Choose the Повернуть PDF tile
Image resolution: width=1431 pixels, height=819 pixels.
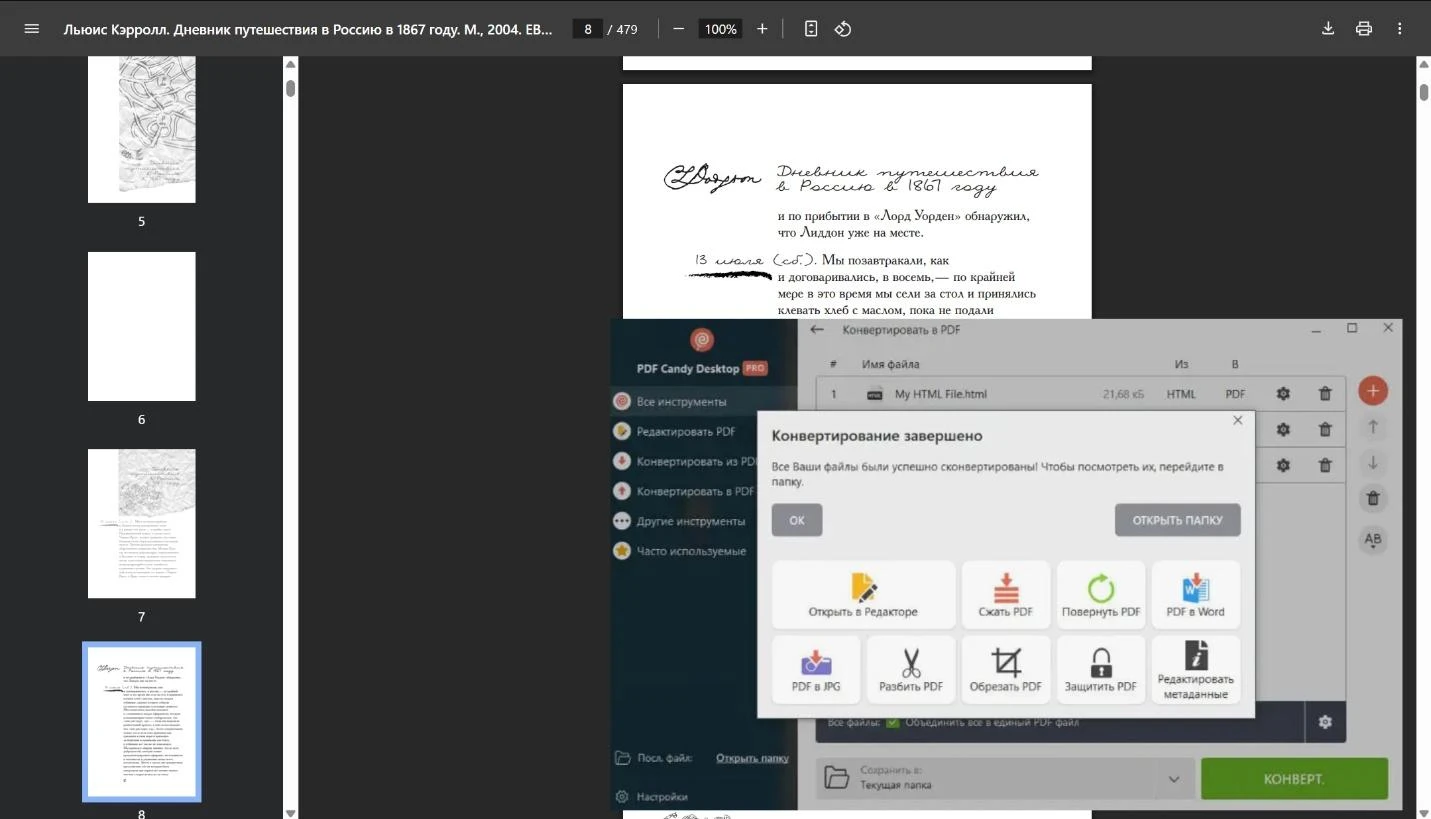(x=1101, y=595)
